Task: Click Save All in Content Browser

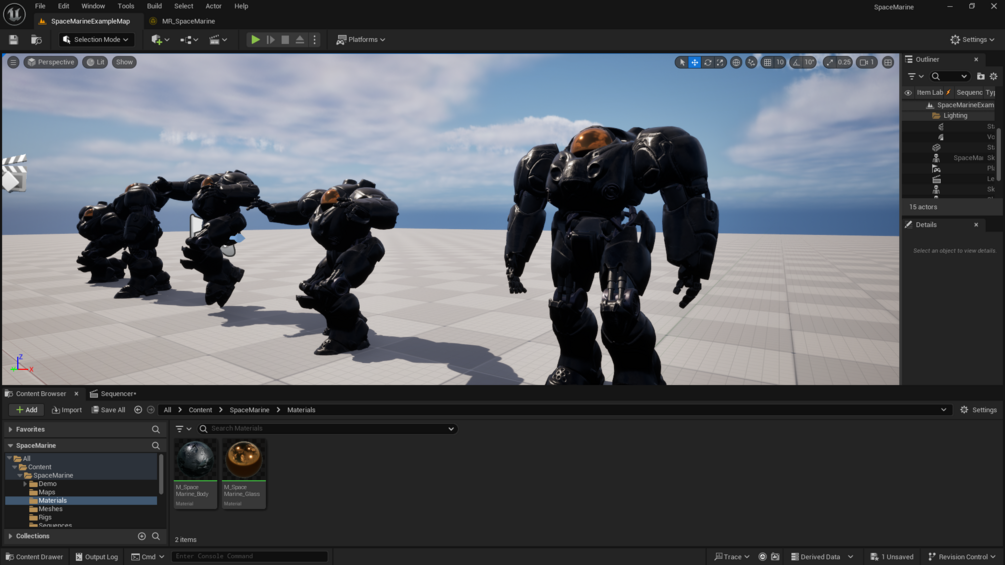Action: [x=108, y=410]
